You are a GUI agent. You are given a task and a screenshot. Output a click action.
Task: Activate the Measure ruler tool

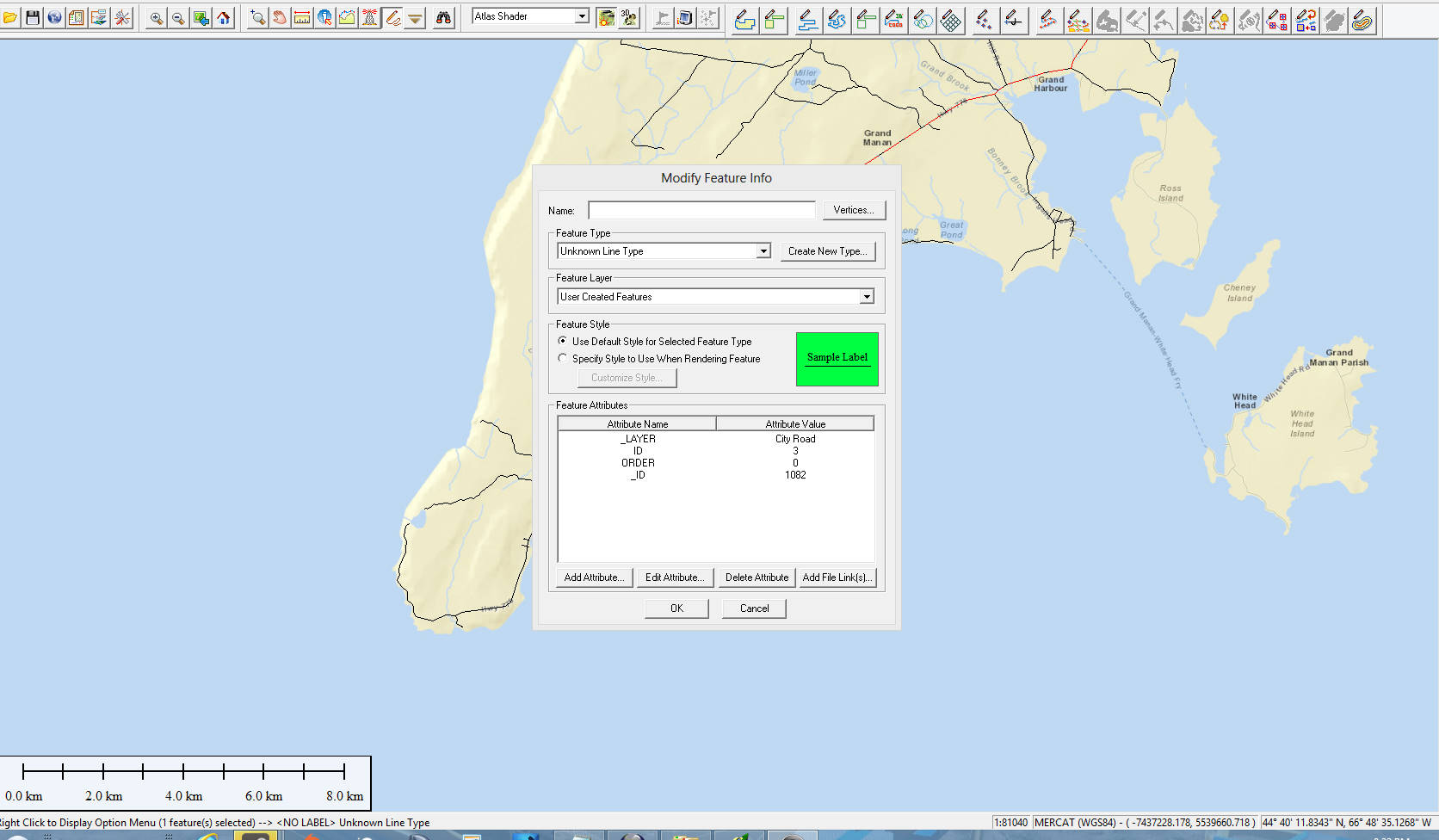click(302, 18)
